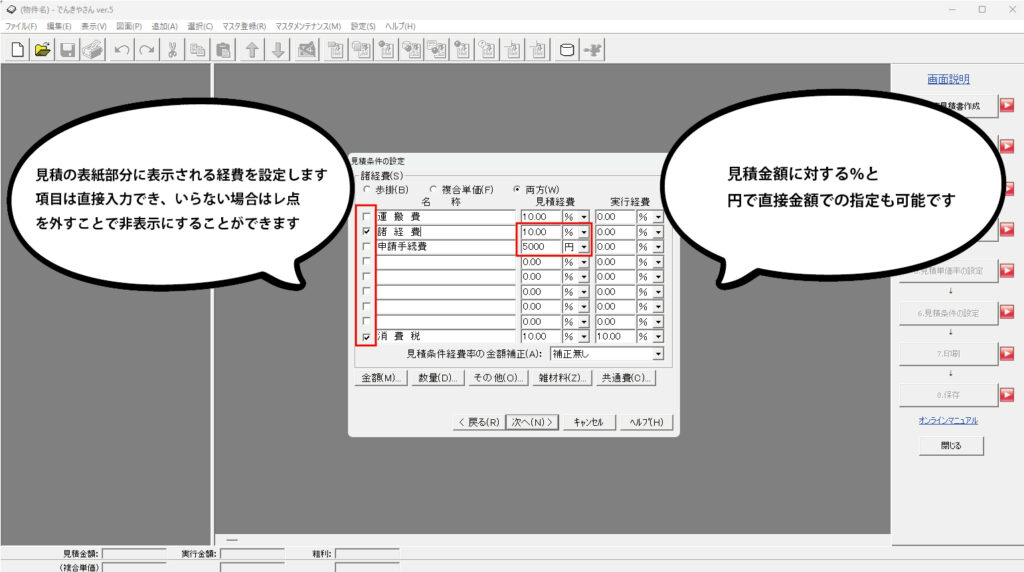
Task: Go to next step with 次へ(N)
Action: click(x=532, y=422)
